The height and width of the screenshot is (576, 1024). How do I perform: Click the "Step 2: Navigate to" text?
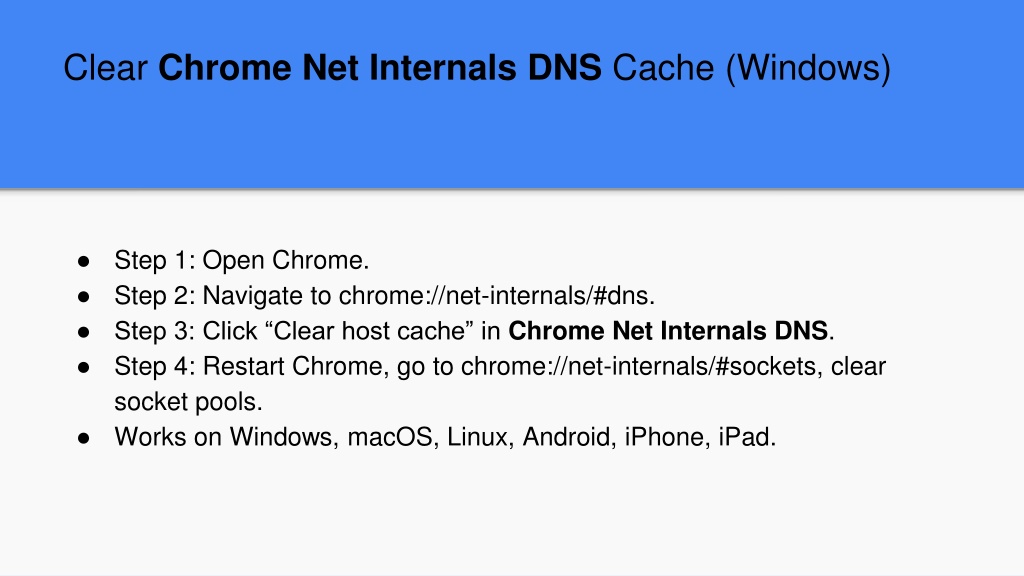click(x=223, y=296)
